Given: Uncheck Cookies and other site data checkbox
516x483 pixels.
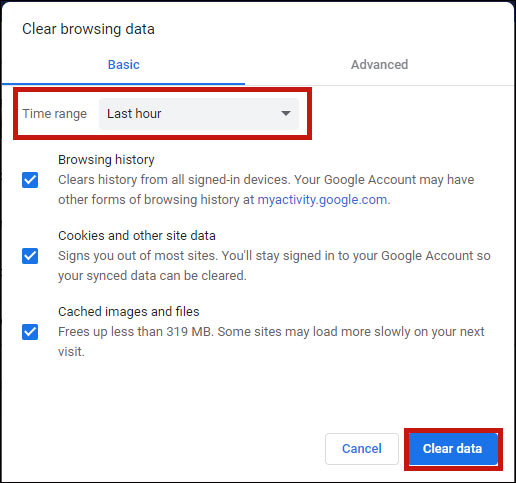Looking at the screenshot, I should (30, 256).
